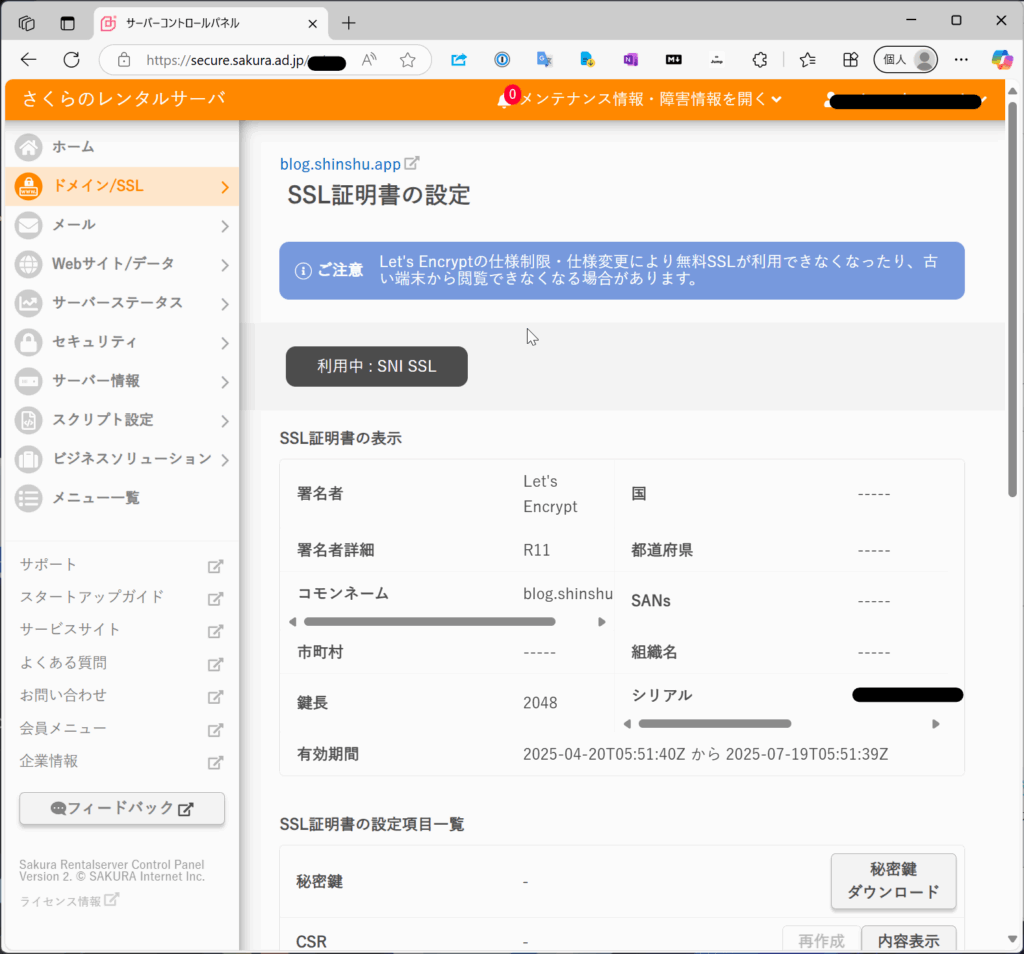Select the サーバーコントロールパネル browser tab
1024x954 pixels.
click(x=210, y=24)
